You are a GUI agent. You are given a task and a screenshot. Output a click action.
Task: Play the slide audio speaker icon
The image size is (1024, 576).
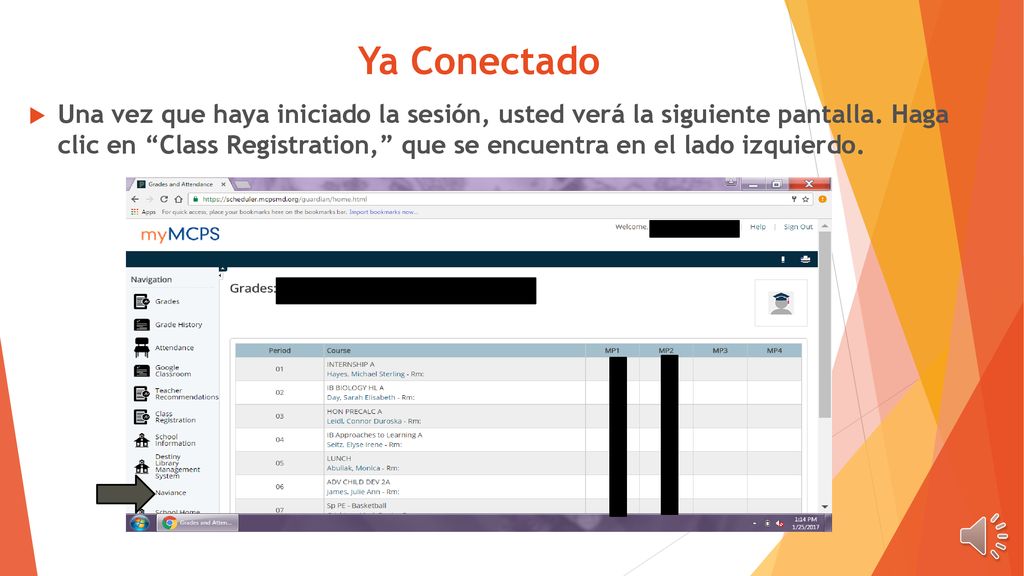(983, 536)
